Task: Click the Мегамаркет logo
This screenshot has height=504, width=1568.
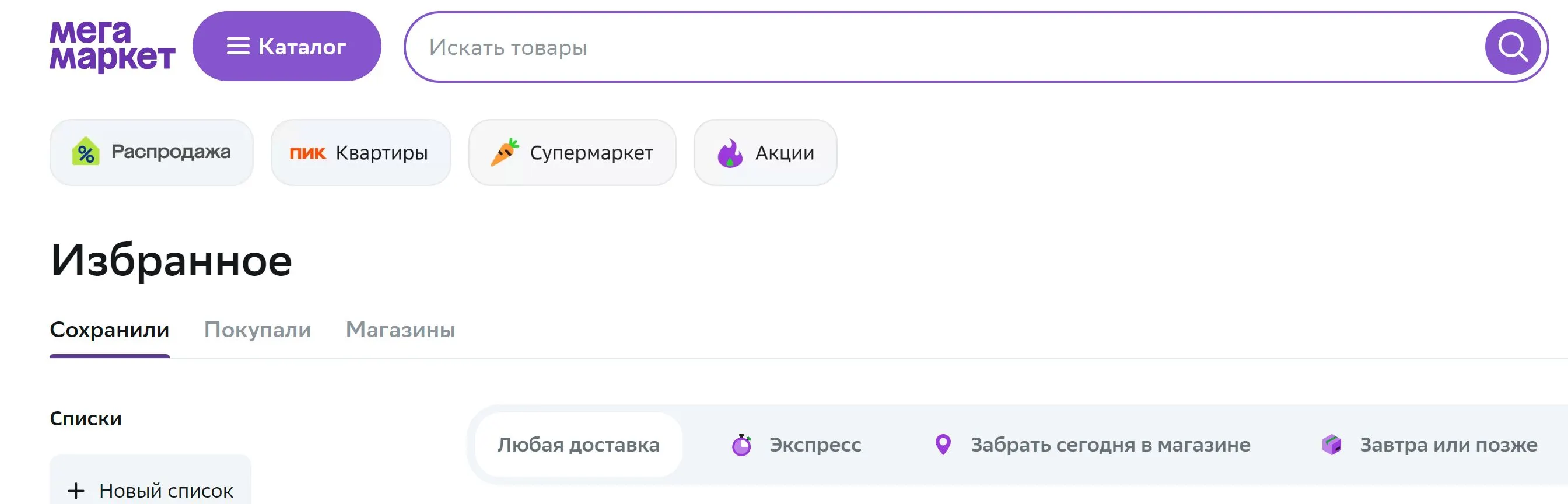Action: click(x=113, y=46)
